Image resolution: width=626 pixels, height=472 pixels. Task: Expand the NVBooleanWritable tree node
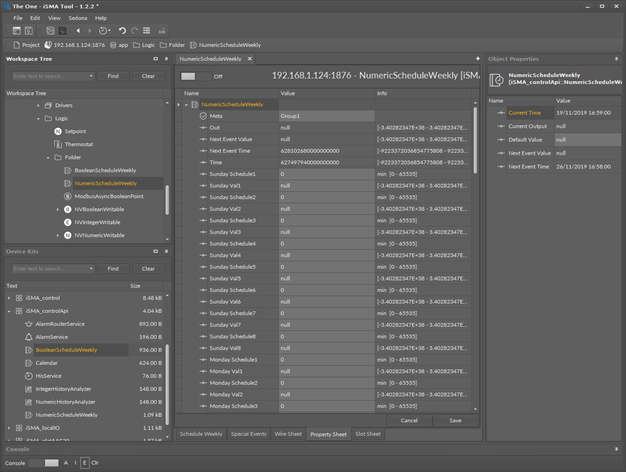point(58,209)
